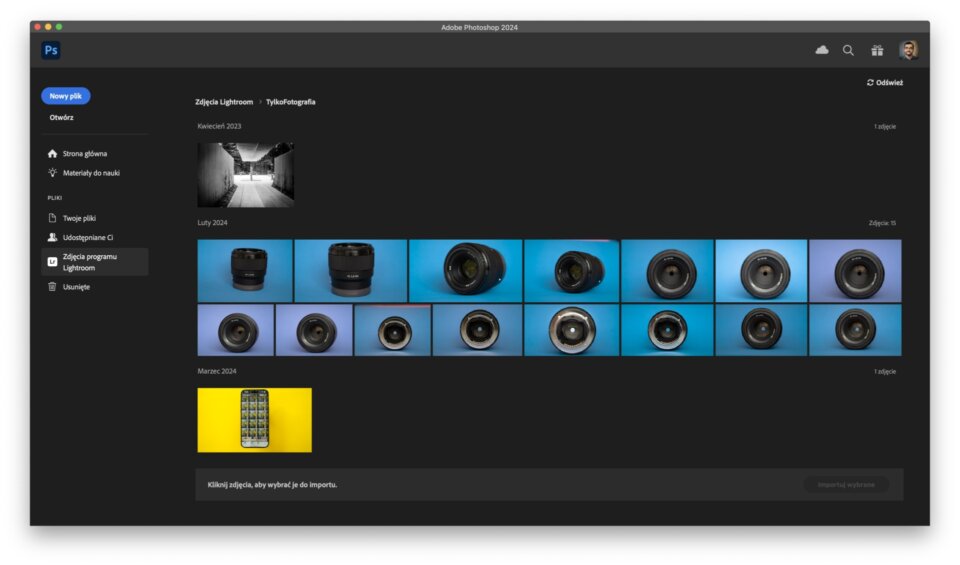
Task: Open the What's New gift icon
Action: [877, 50]
